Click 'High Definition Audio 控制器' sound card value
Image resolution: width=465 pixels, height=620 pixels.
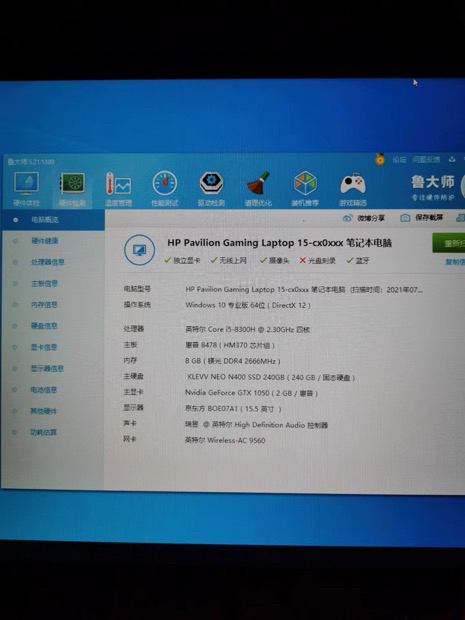[x=257, y=425]
